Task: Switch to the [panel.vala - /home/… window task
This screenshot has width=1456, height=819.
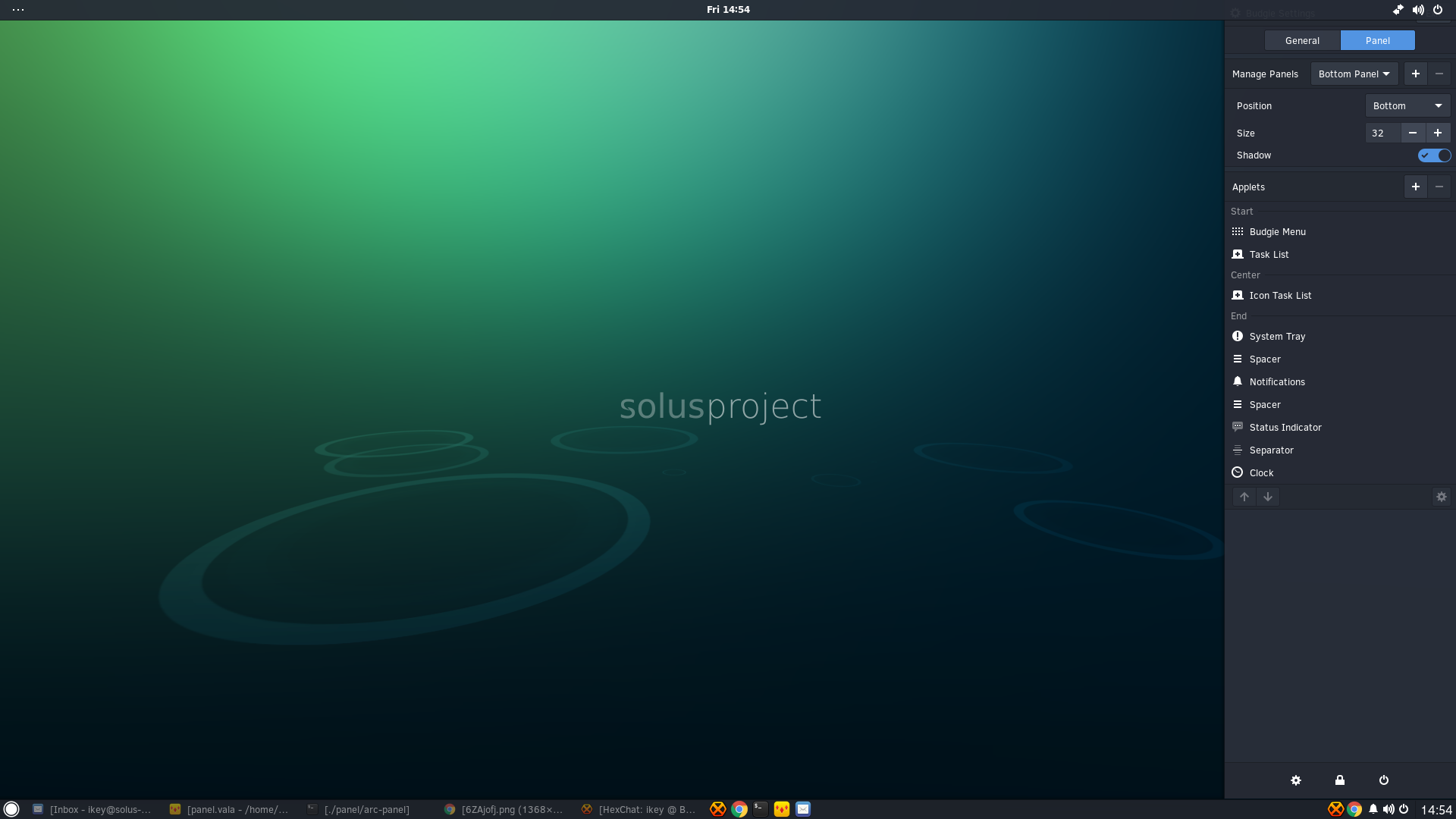Action: [x=229, y=810]
